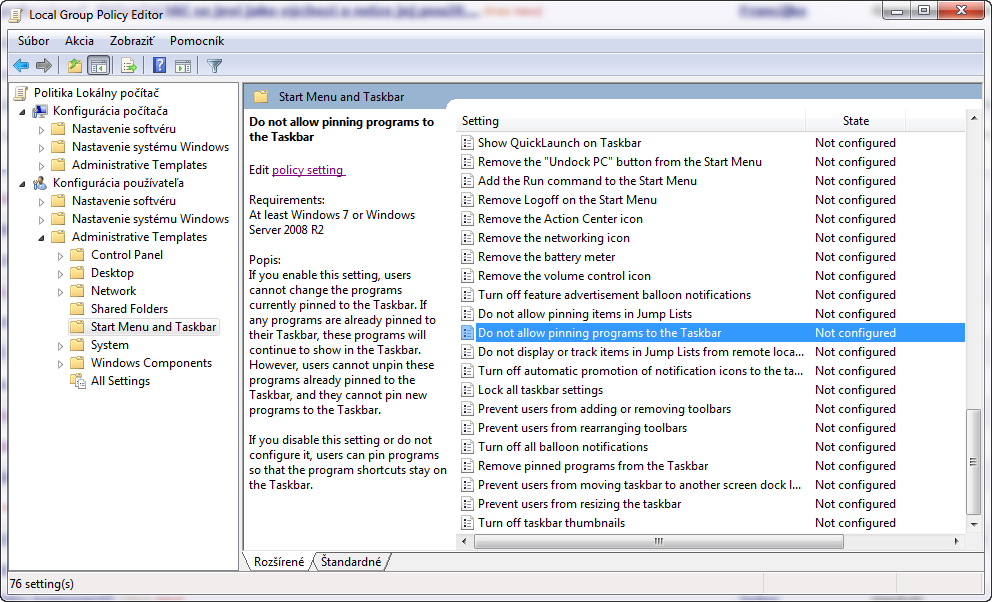Click the policy icon beside Turn off taskbar thumbnails
This screenshot has height=602, width=992.
coord(468,522)
